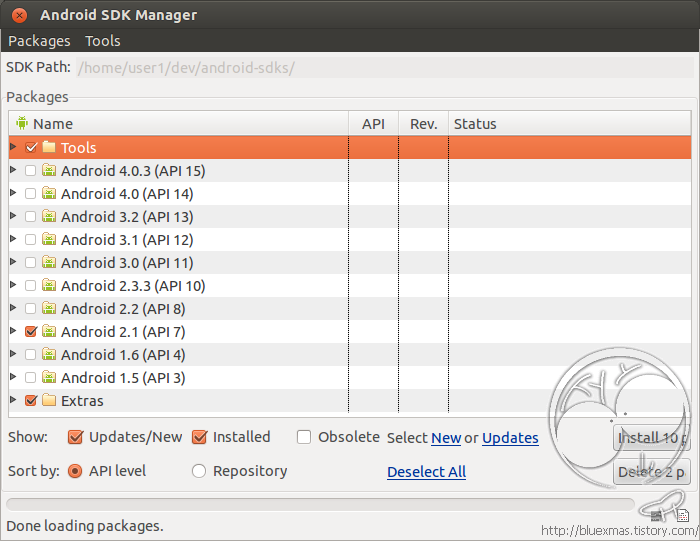Screen dimensions: 700x541
Task: Check the Android 3.0 (API 11) checkbox
Action: click(x=30, y=262)
